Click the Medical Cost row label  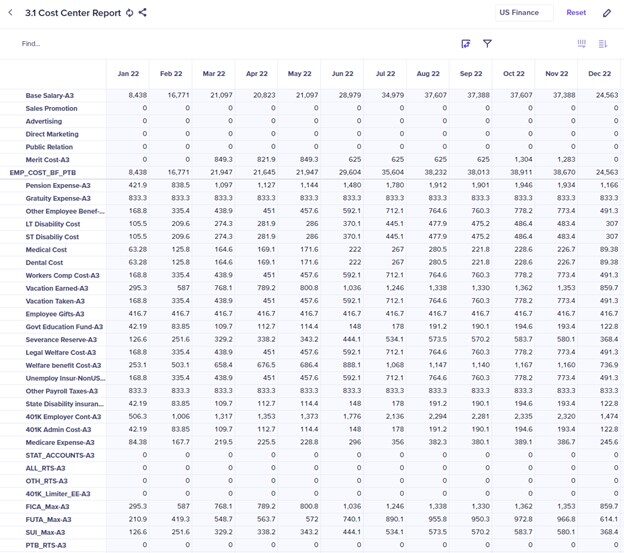pos(46,249)
